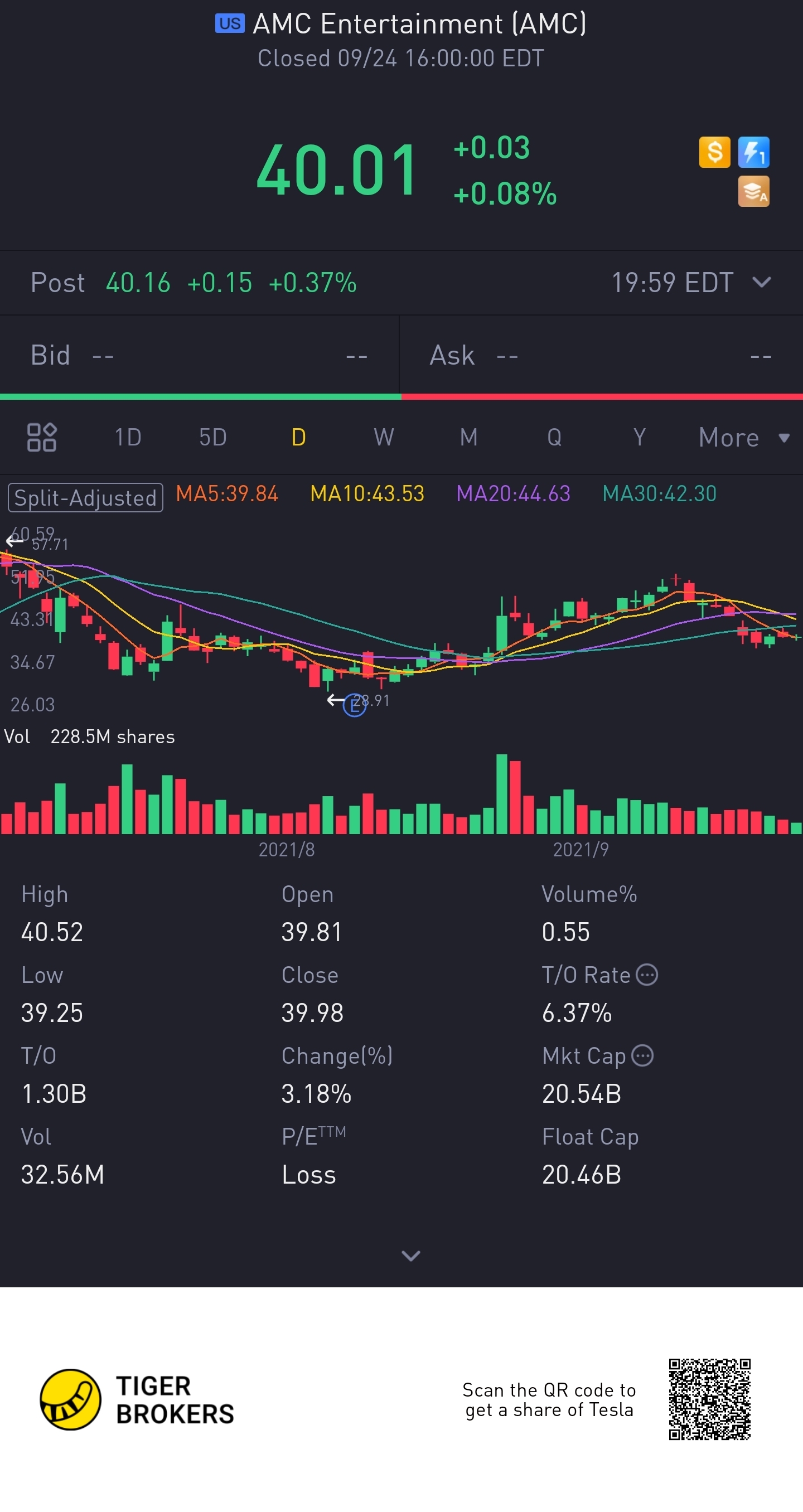Tap the earnings E marker on chart

click(x=355, y=705)
